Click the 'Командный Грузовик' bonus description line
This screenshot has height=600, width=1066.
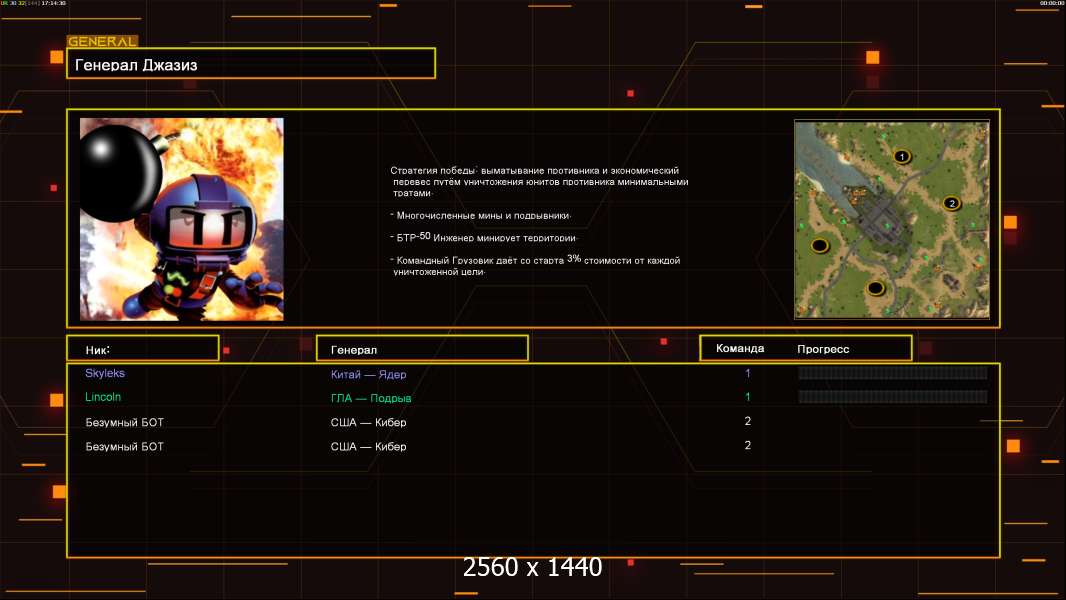pyautogui.click(x=536, y=265)
